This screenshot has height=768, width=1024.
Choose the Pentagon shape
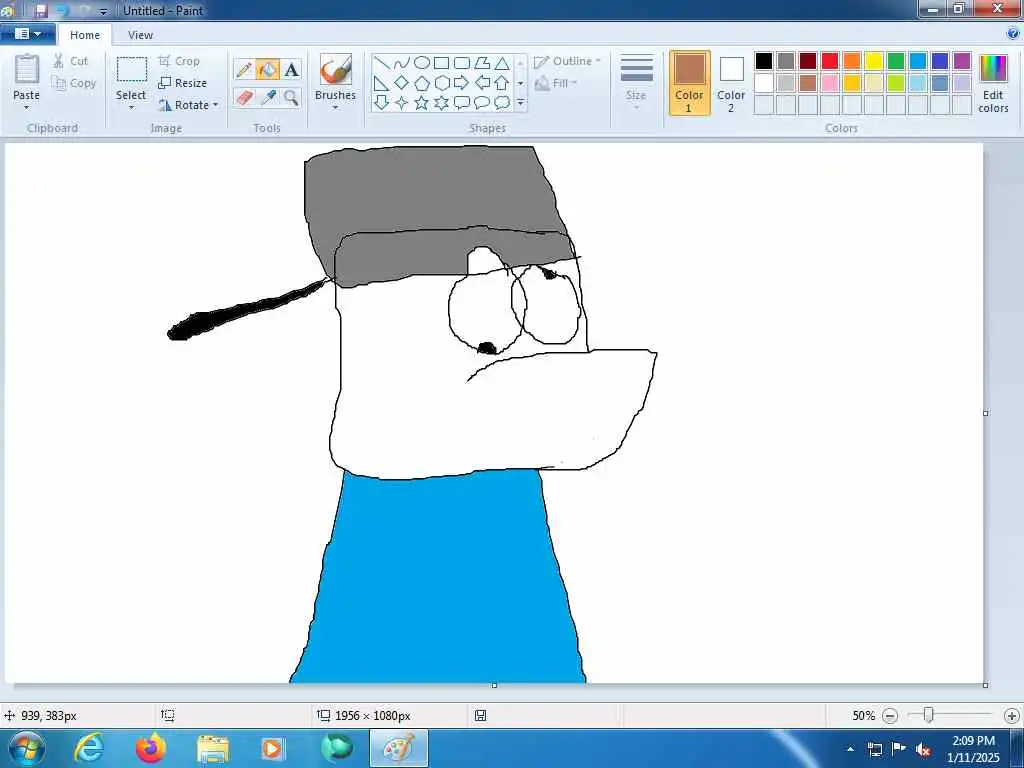422,83
